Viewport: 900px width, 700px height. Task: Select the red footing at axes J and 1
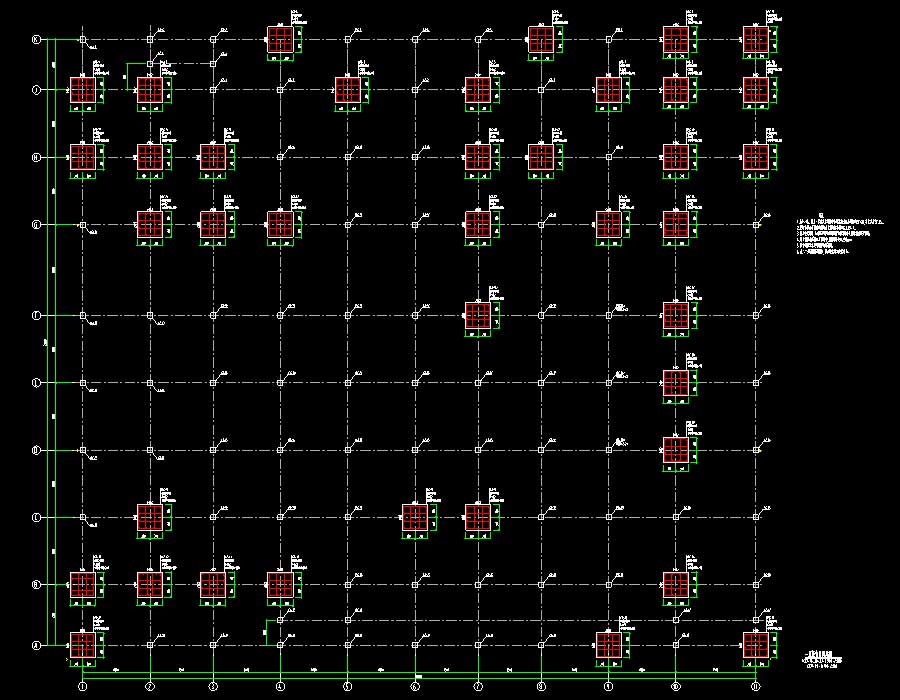coord(83,90)
